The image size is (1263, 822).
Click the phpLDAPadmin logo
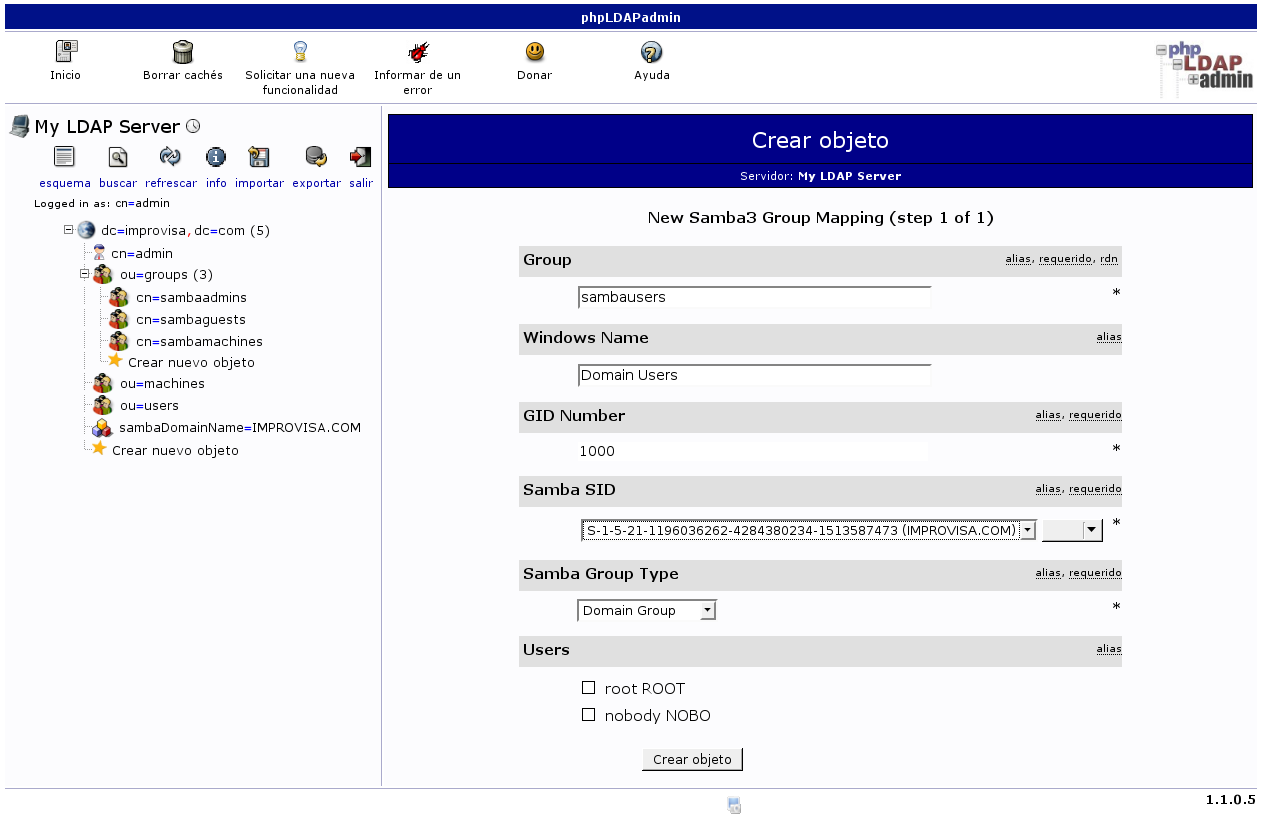tap(1204, 69)
